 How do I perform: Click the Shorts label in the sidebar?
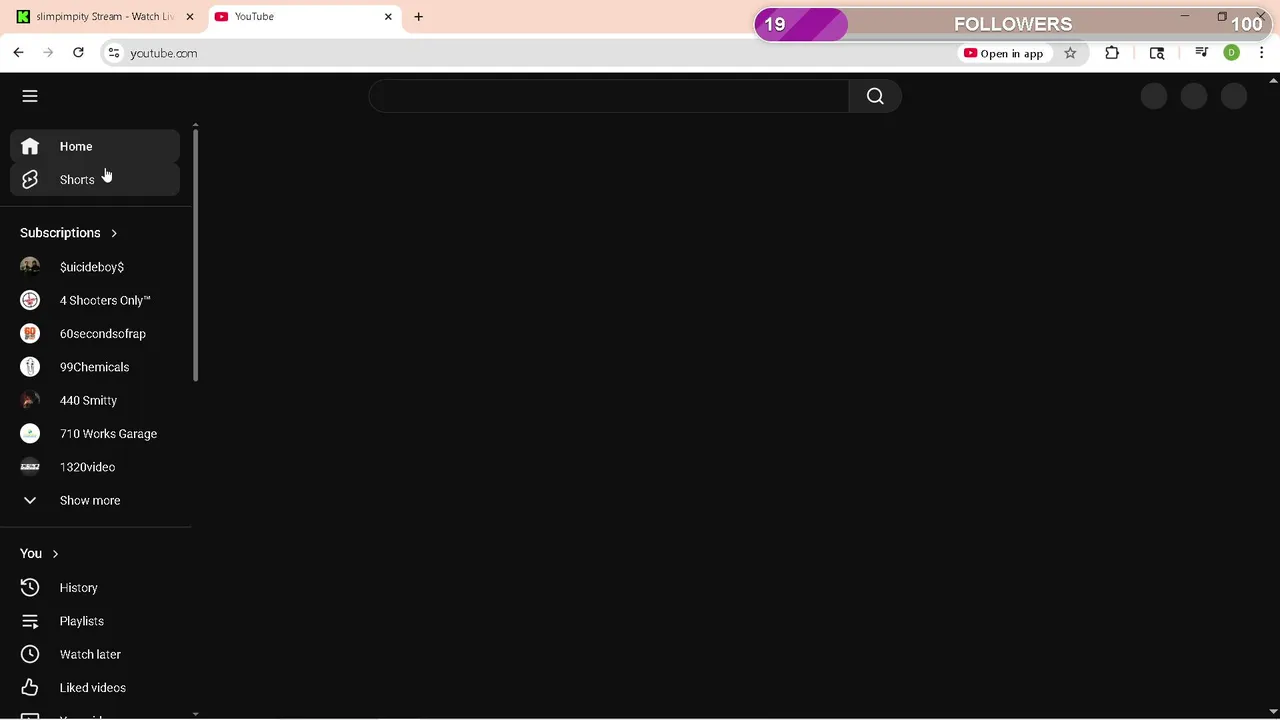(x=77, y=180)
